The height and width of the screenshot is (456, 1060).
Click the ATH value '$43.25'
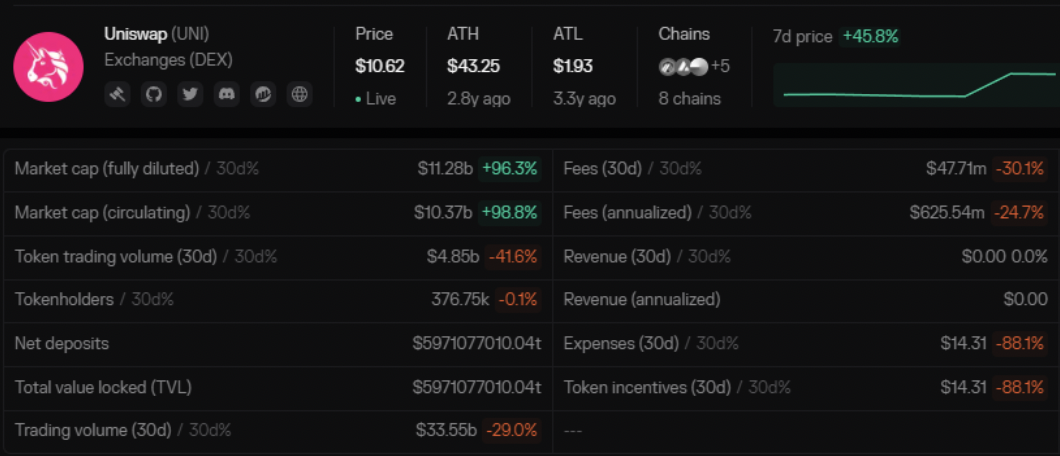pyautogui.click(x=473, y=66)
